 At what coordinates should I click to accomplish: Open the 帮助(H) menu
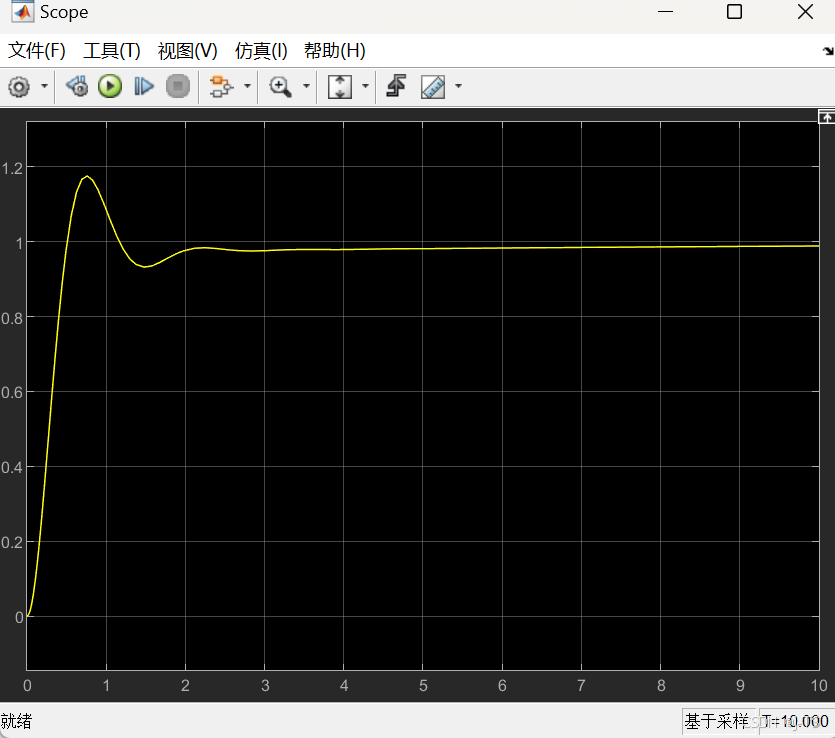pos(334,51)
